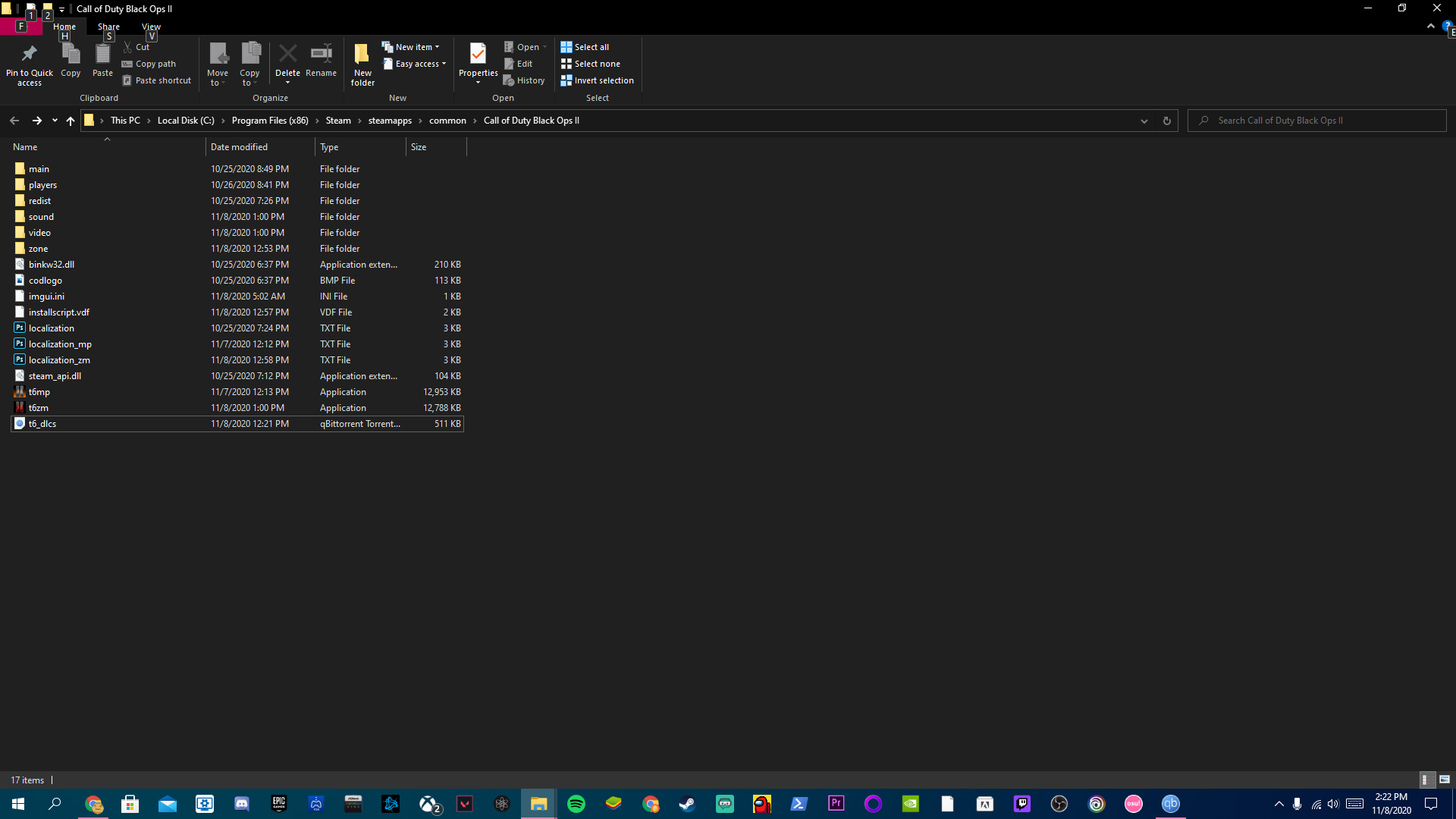Sort by the Name column header
The width and height of the screenshot is (1456, 819).
click(106, 147)
